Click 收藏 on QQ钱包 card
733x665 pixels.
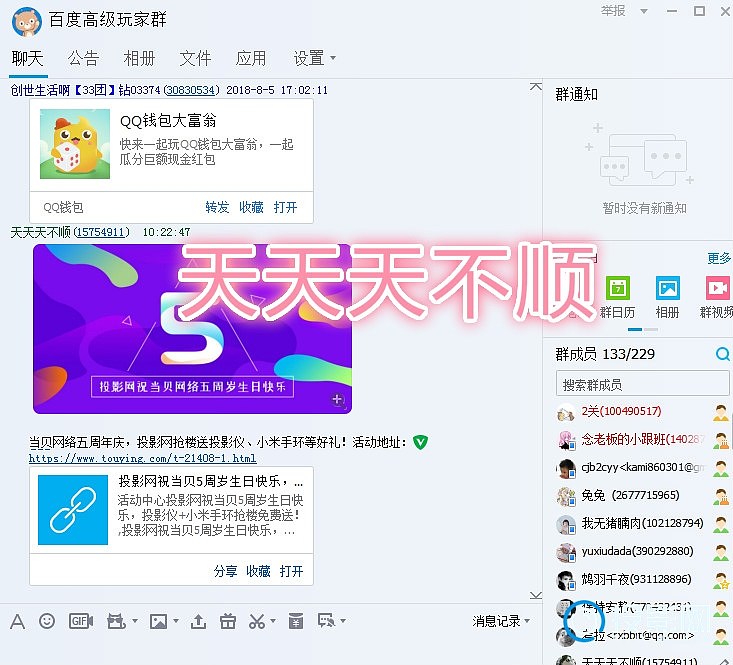point(252,207)
